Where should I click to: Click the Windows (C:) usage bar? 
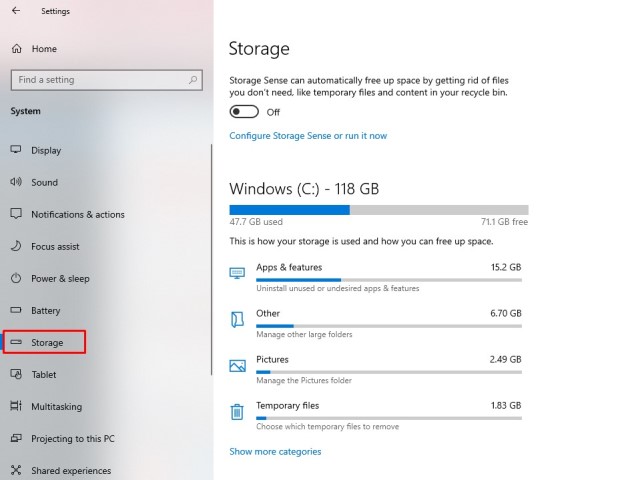pos(379,210)
